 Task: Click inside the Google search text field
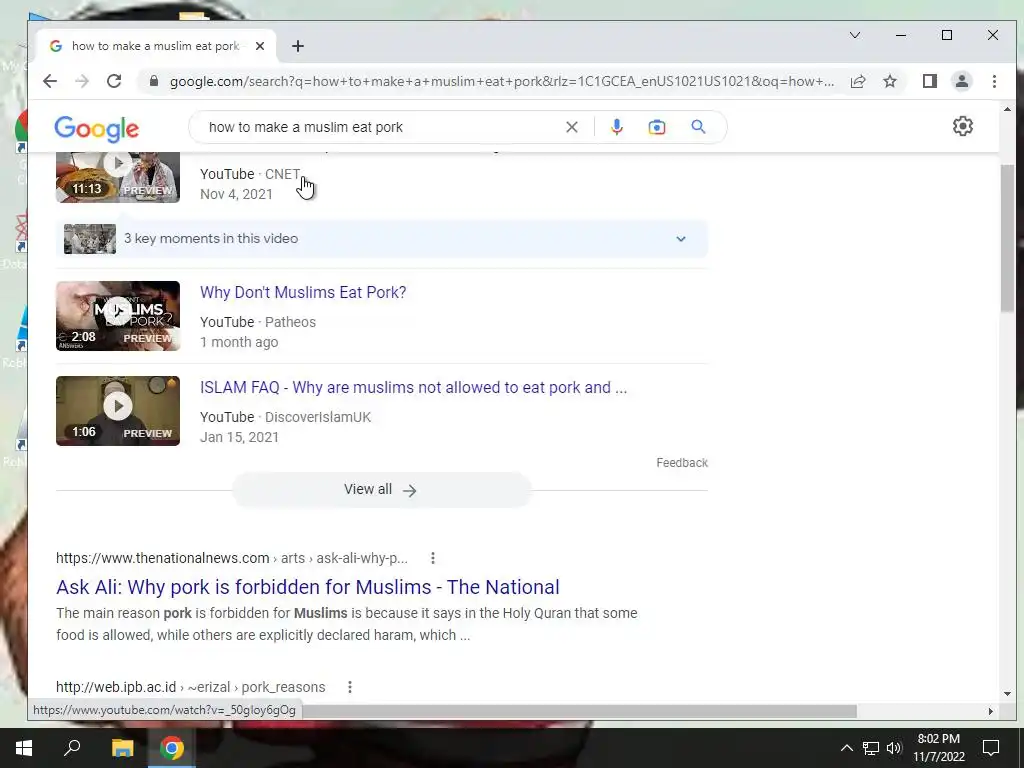coord(382,127)
